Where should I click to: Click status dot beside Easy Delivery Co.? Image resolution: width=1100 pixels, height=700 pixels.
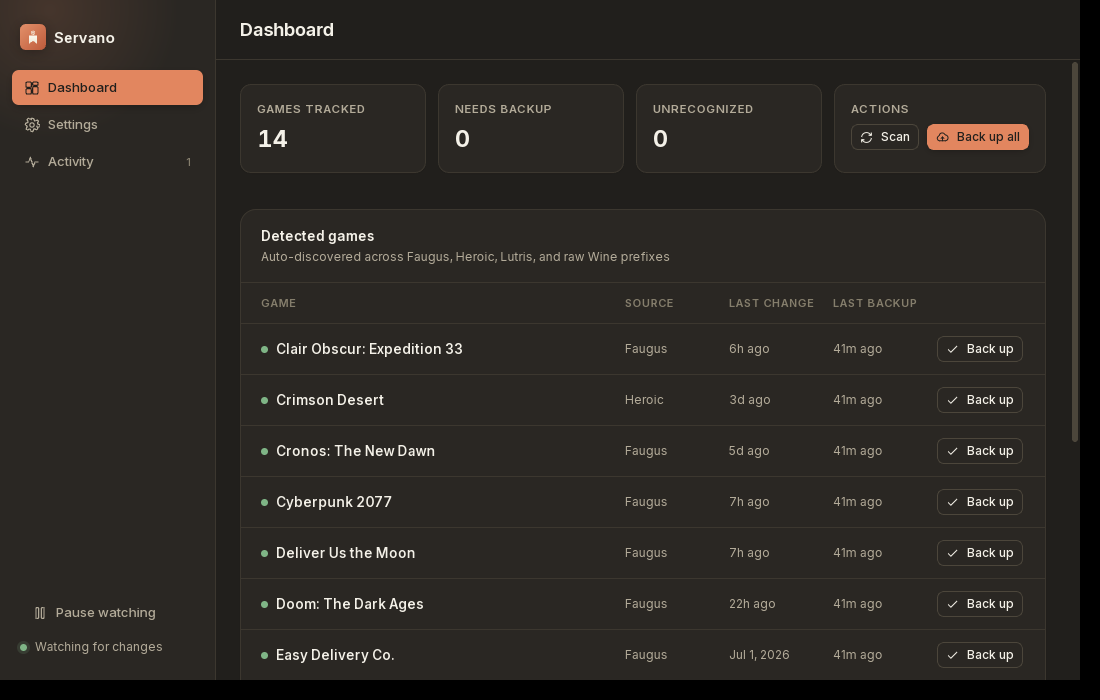264,655
